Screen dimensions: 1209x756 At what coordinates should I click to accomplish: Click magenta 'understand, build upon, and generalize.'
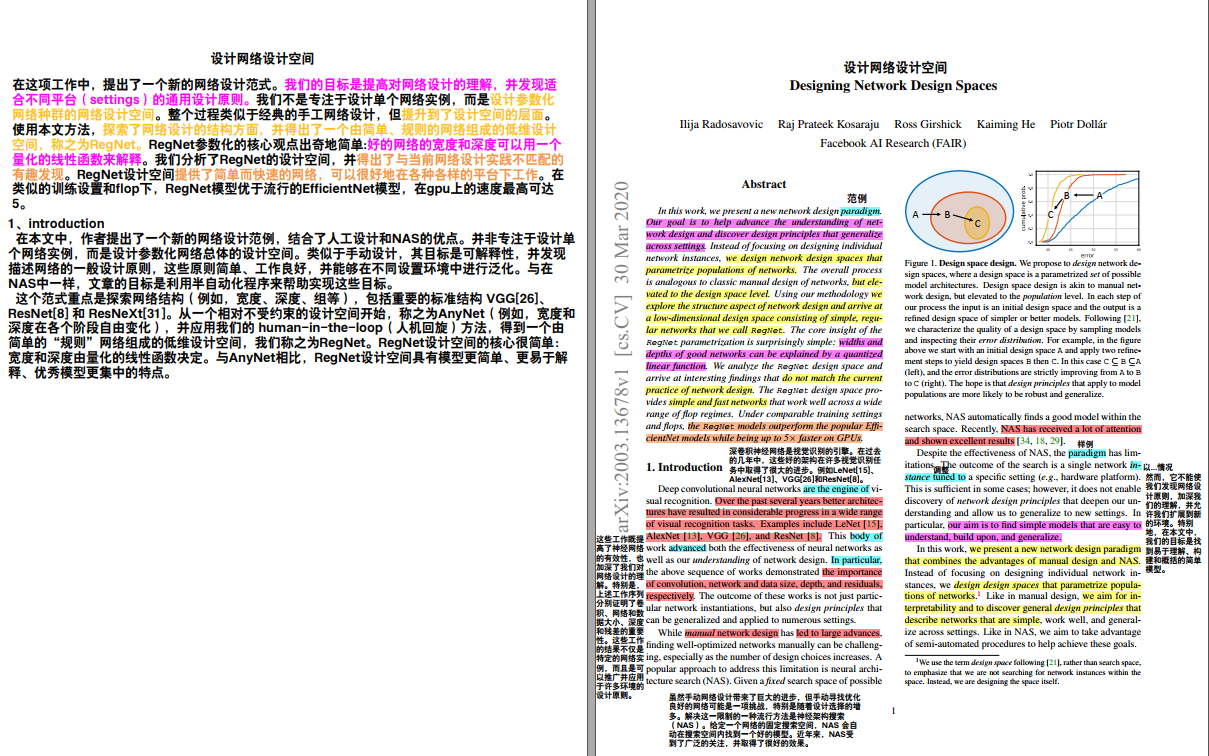point(983,536)
